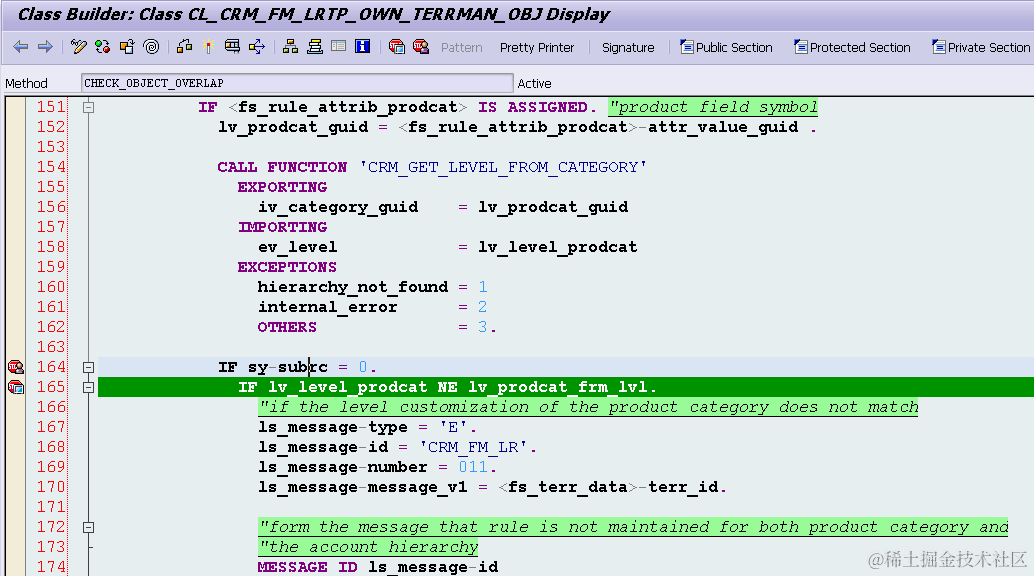Activate the class with the magic wand icon
Viewport: 1034px width, 576px height.
tap(208, 47)
